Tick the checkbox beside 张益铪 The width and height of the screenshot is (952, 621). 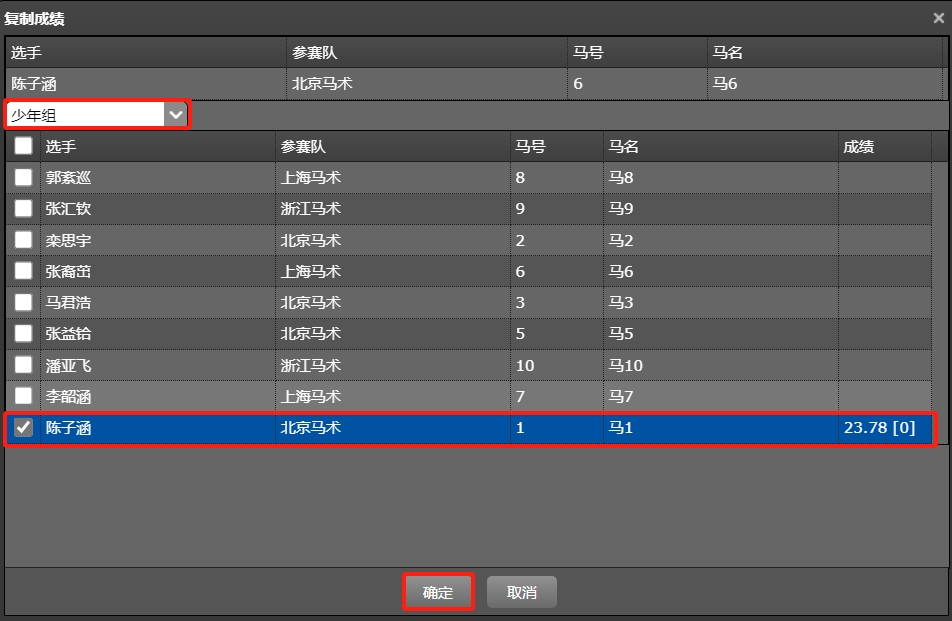[23, 333]
